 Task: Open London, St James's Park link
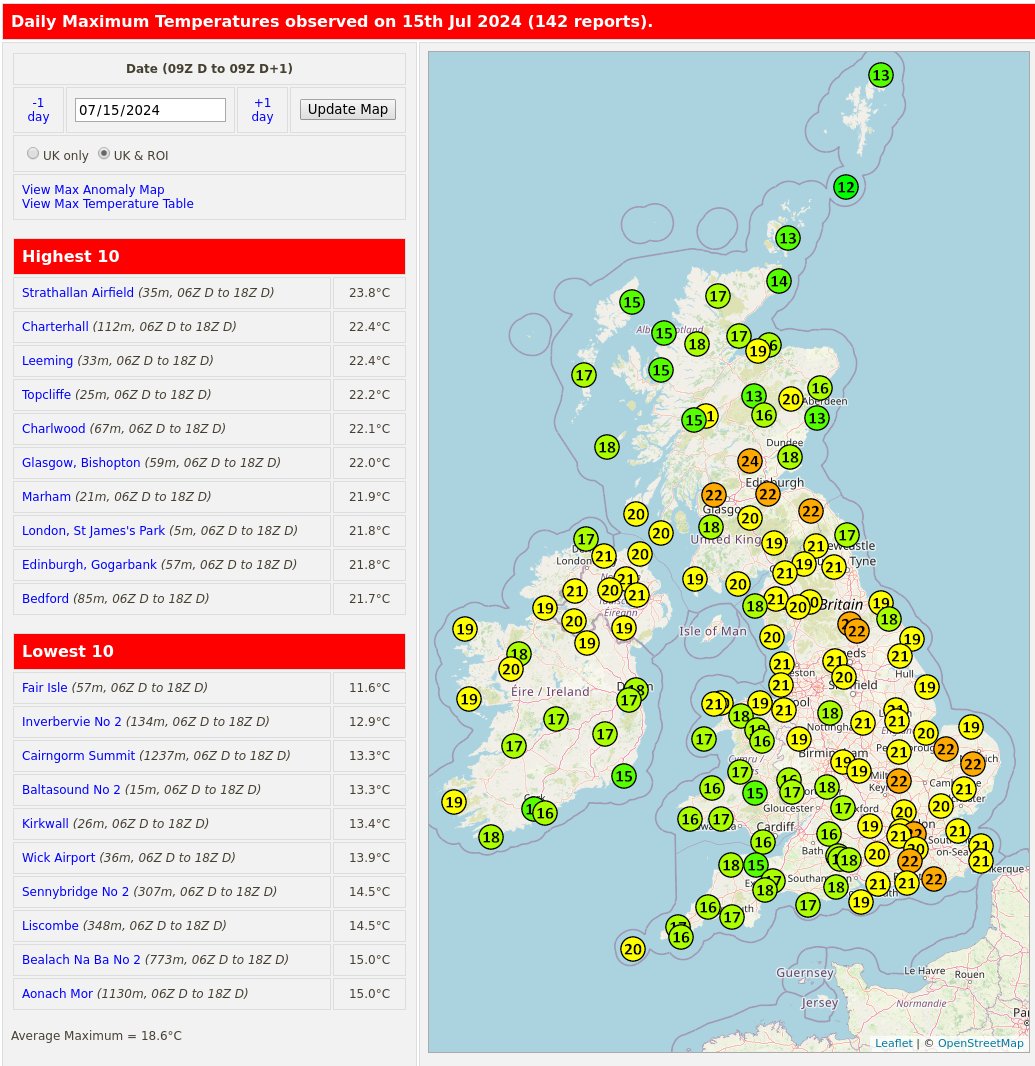(93, 530)
